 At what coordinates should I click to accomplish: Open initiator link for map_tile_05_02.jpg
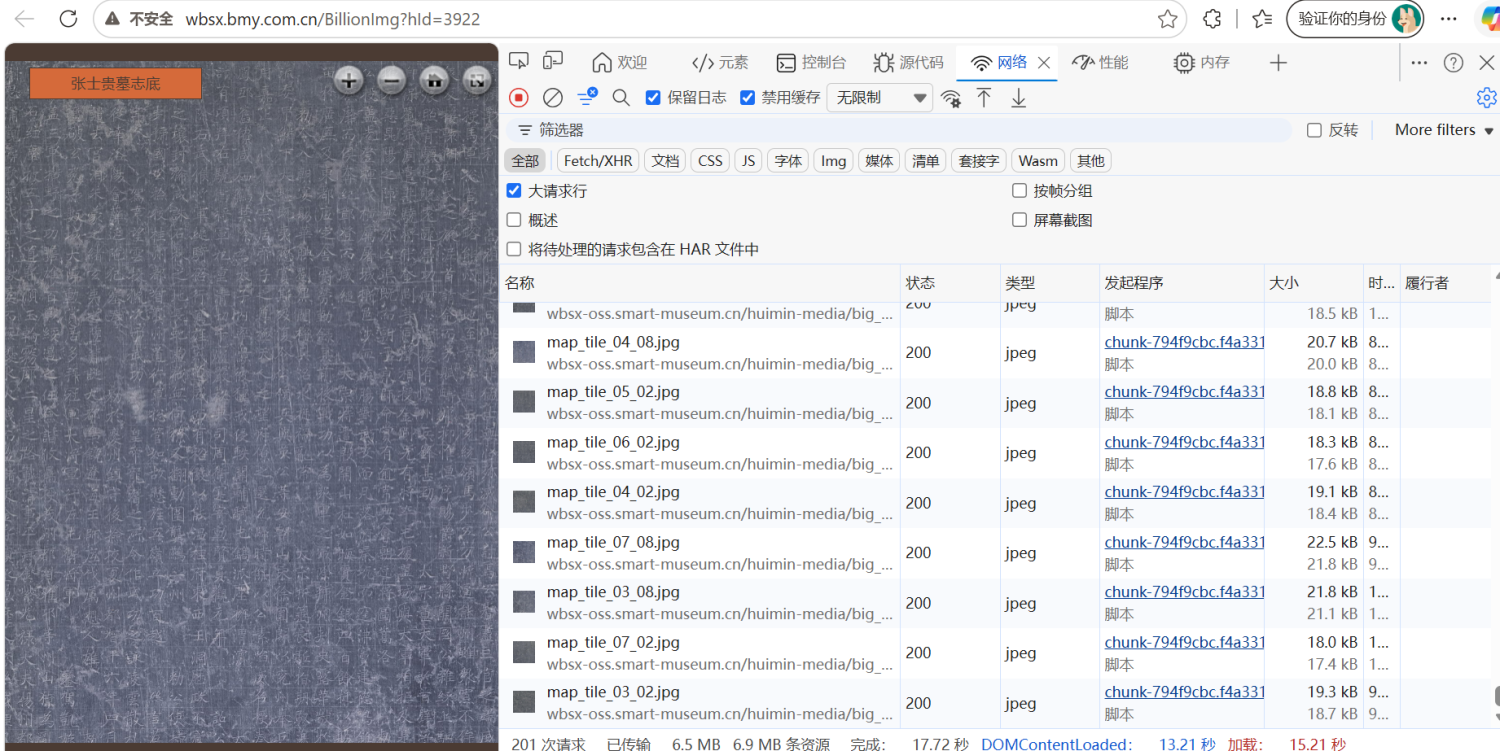click(x=1184, y=392)
